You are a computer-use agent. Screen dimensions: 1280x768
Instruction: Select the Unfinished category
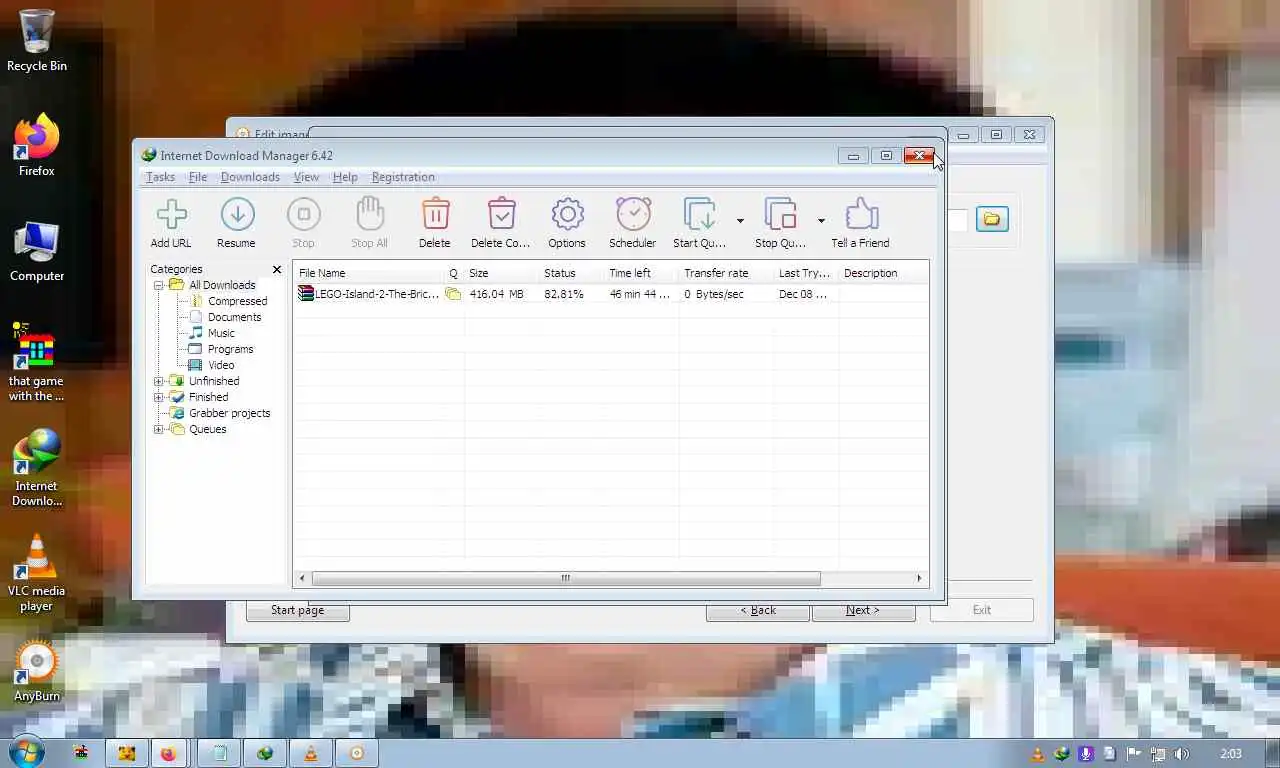pos(214,381)
